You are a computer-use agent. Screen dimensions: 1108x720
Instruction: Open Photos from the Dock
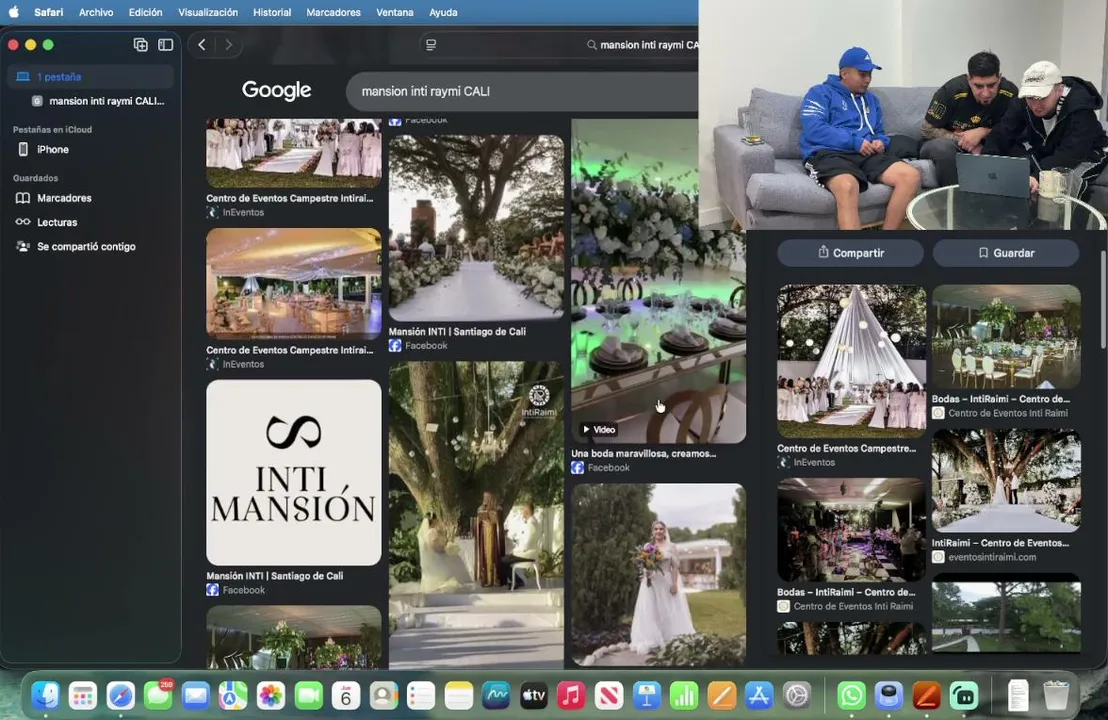(x=271, y=696)
